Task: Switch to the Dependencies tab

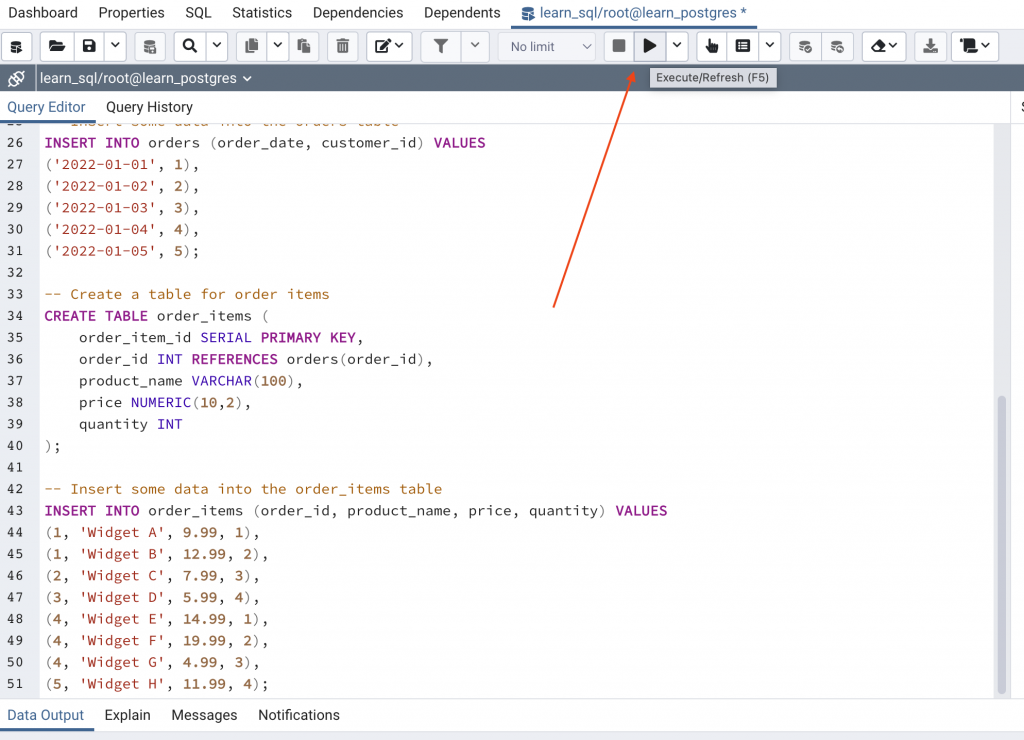Action: click(x=358, y=13)
